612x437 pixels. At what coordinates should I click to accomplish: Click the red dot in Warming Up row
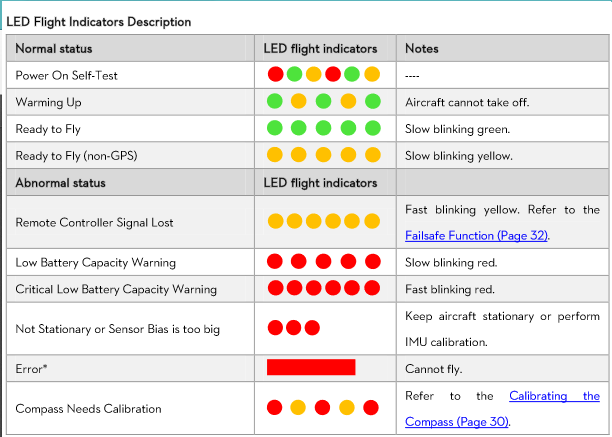(347, 101)
